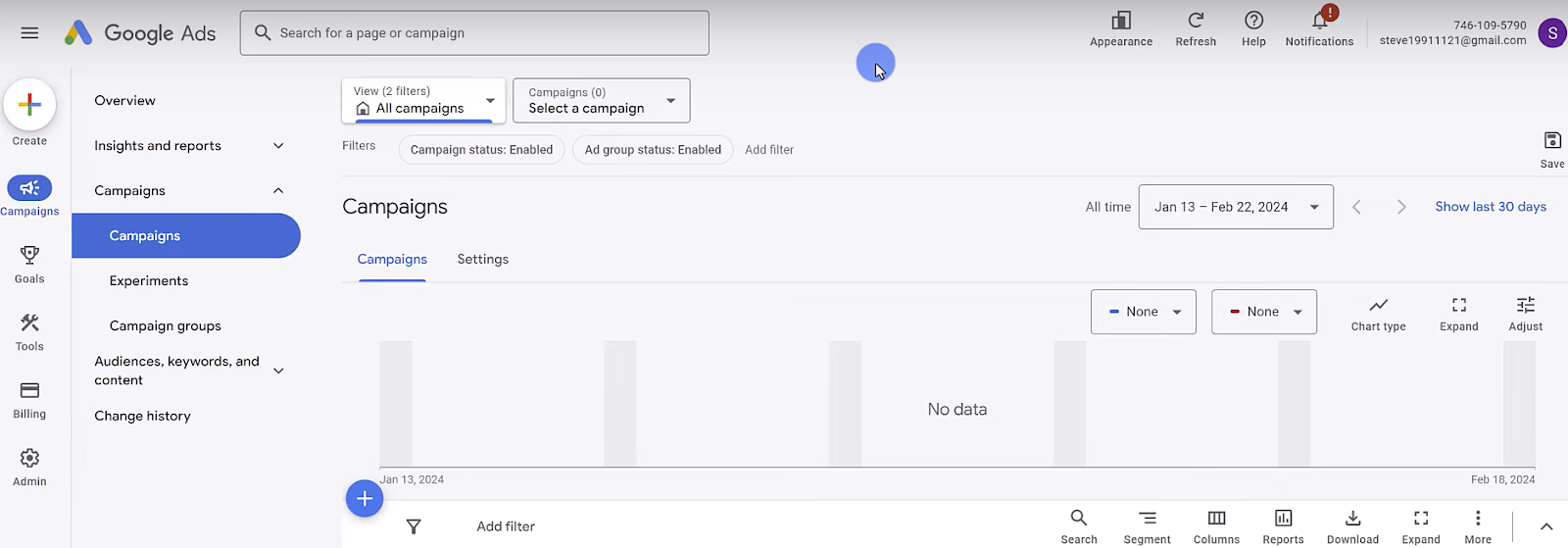
Task: Click Add filter next to the Ad group status chip
Action: 769,150
